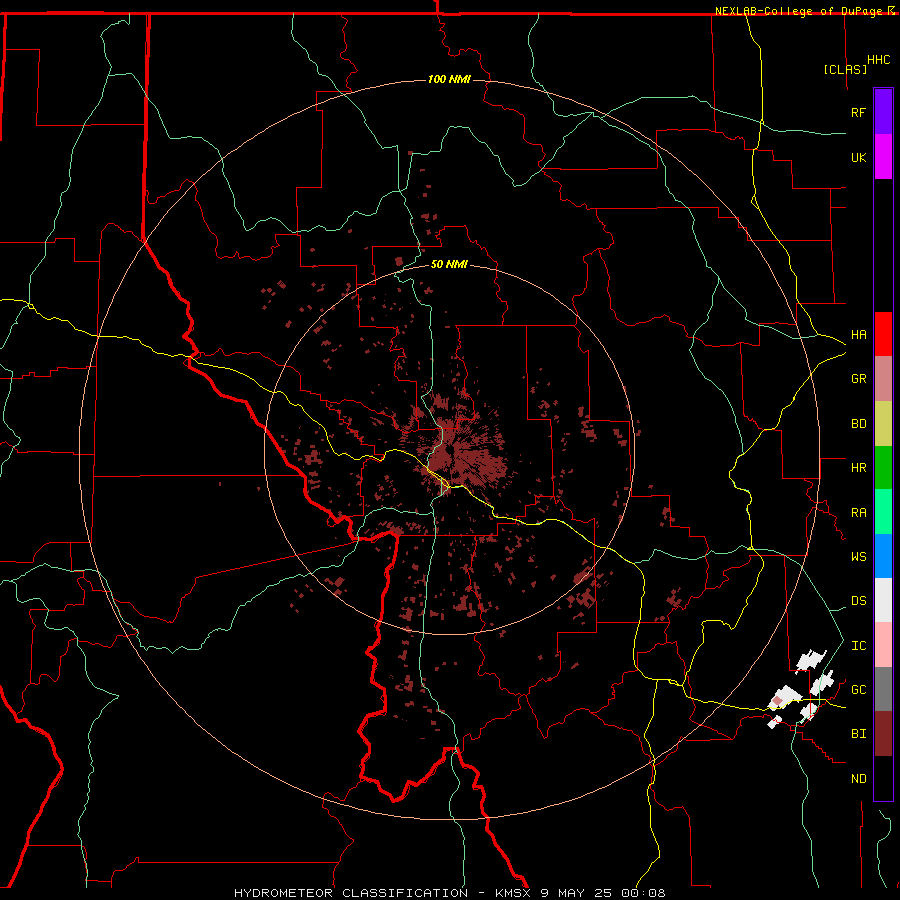Screen dimensions: 900x900
Task: Click the 'KMSX' radar site identifier
Action: (513, 893)
